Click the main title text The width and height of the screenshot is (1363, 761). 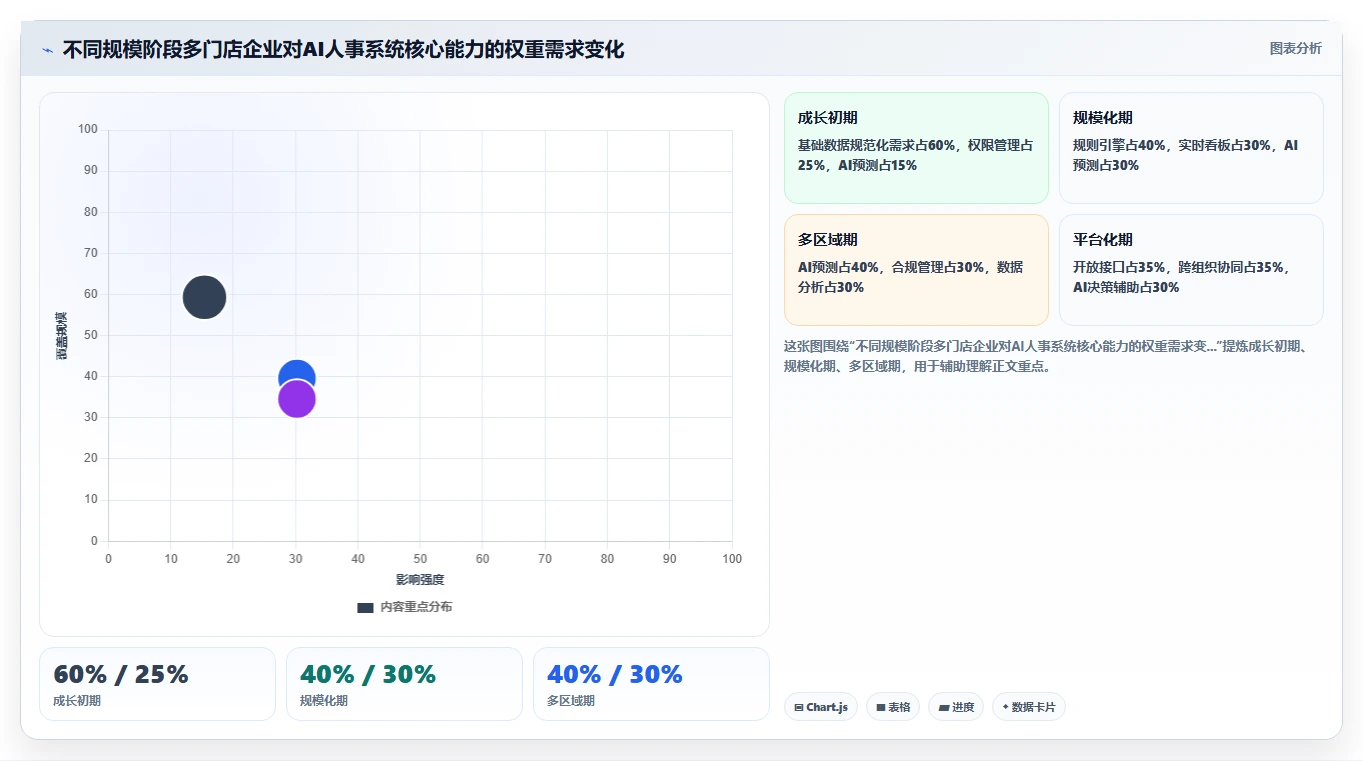point(344,50)
